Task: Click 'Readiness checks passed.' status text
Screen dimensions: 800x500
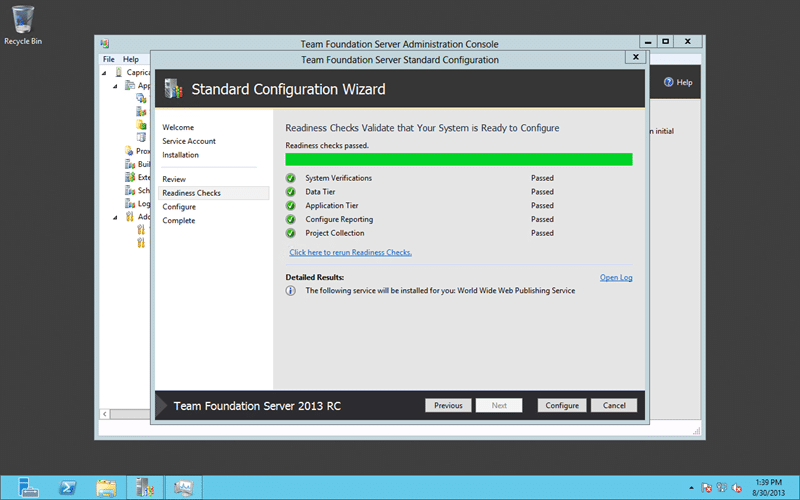Action: (x=327, y=146)
